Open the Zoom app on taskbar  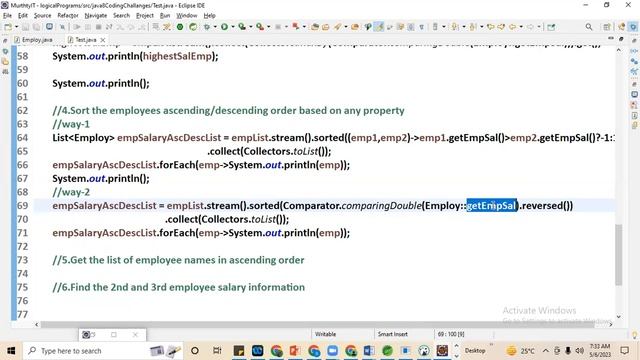332,351
